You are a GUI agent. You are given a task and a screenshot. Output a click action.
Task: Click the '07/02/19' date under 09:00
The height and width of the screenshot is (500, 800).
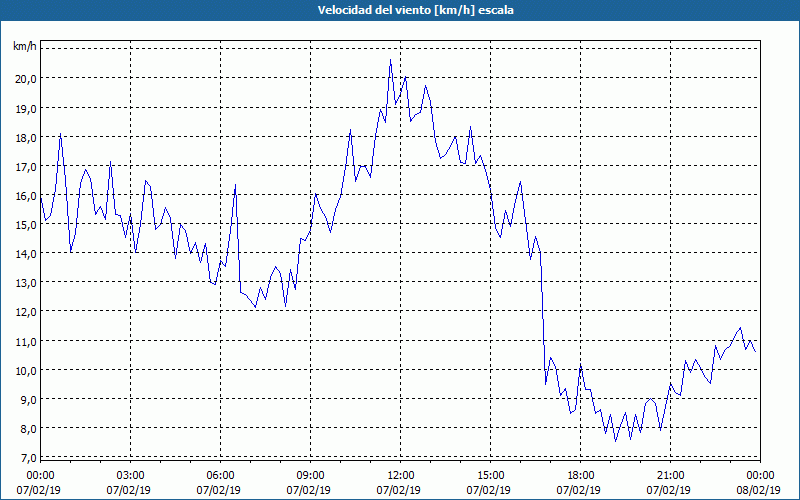coord(309,490)
